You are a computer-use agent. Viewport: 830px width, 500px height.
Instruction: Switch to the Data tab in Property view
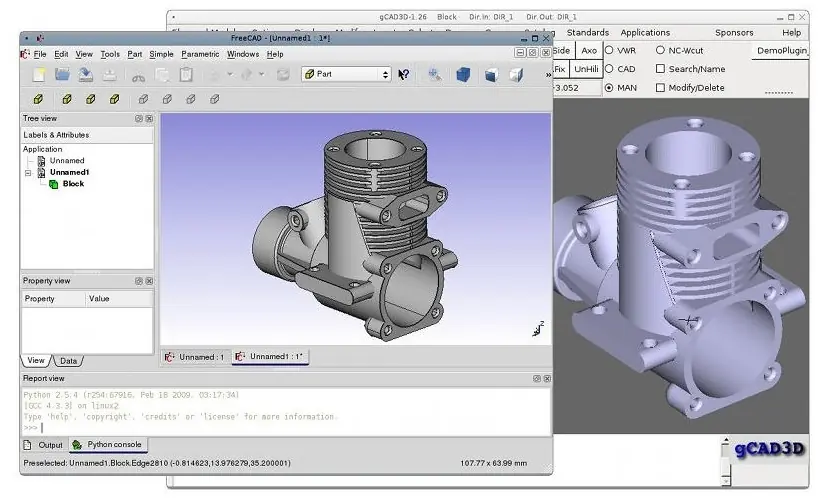pyautogui.click(x=68, y=361)
